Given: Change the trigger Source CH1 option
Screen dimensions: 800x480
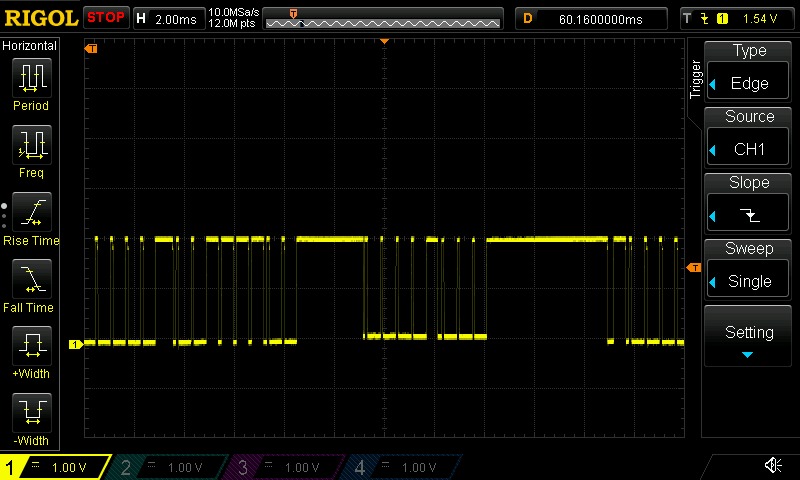Looking at the screenshot, I should pos(749,138).
